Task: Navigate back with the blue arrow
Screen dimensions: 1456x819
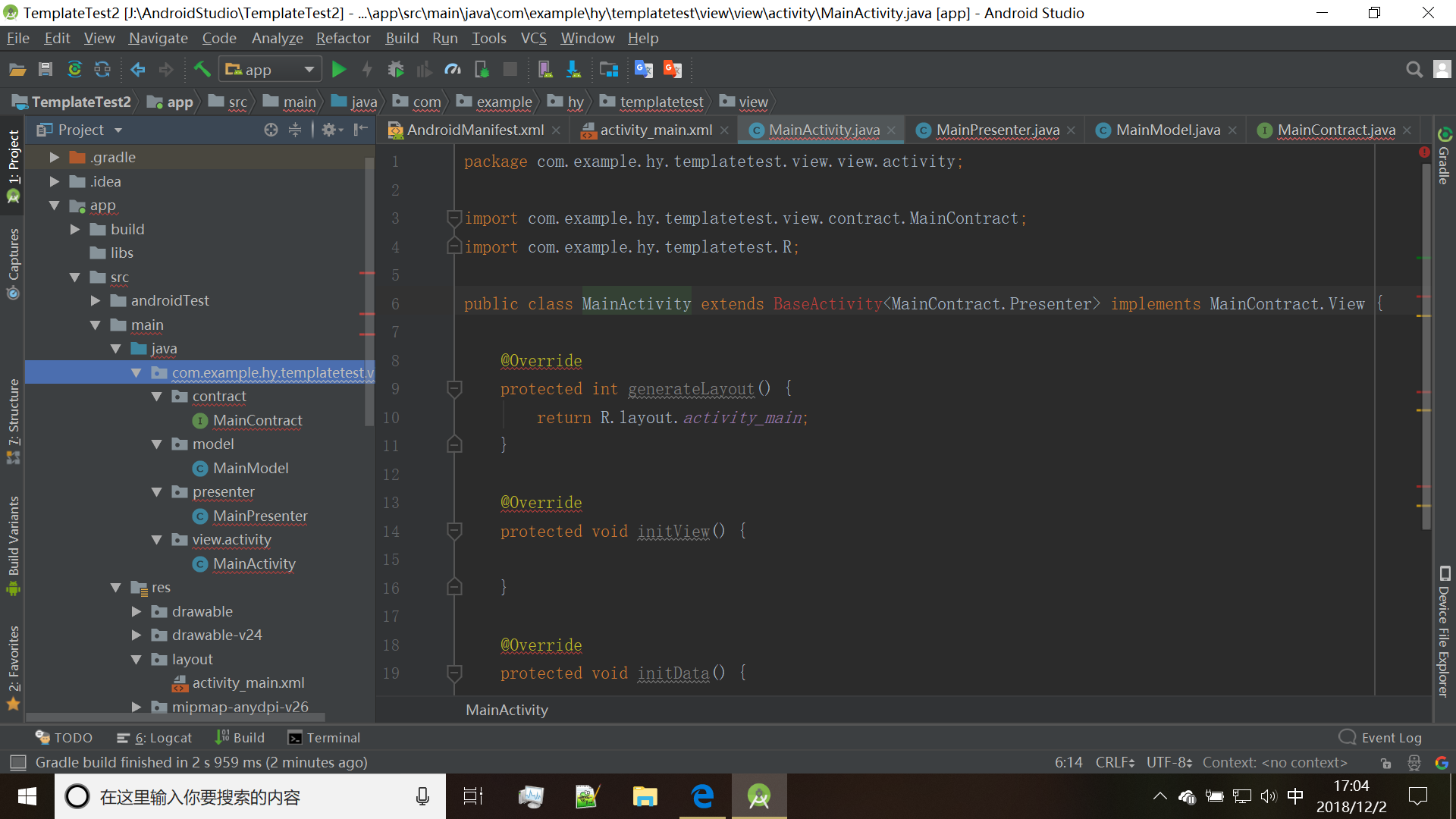Action: click(x=138, y=70)
